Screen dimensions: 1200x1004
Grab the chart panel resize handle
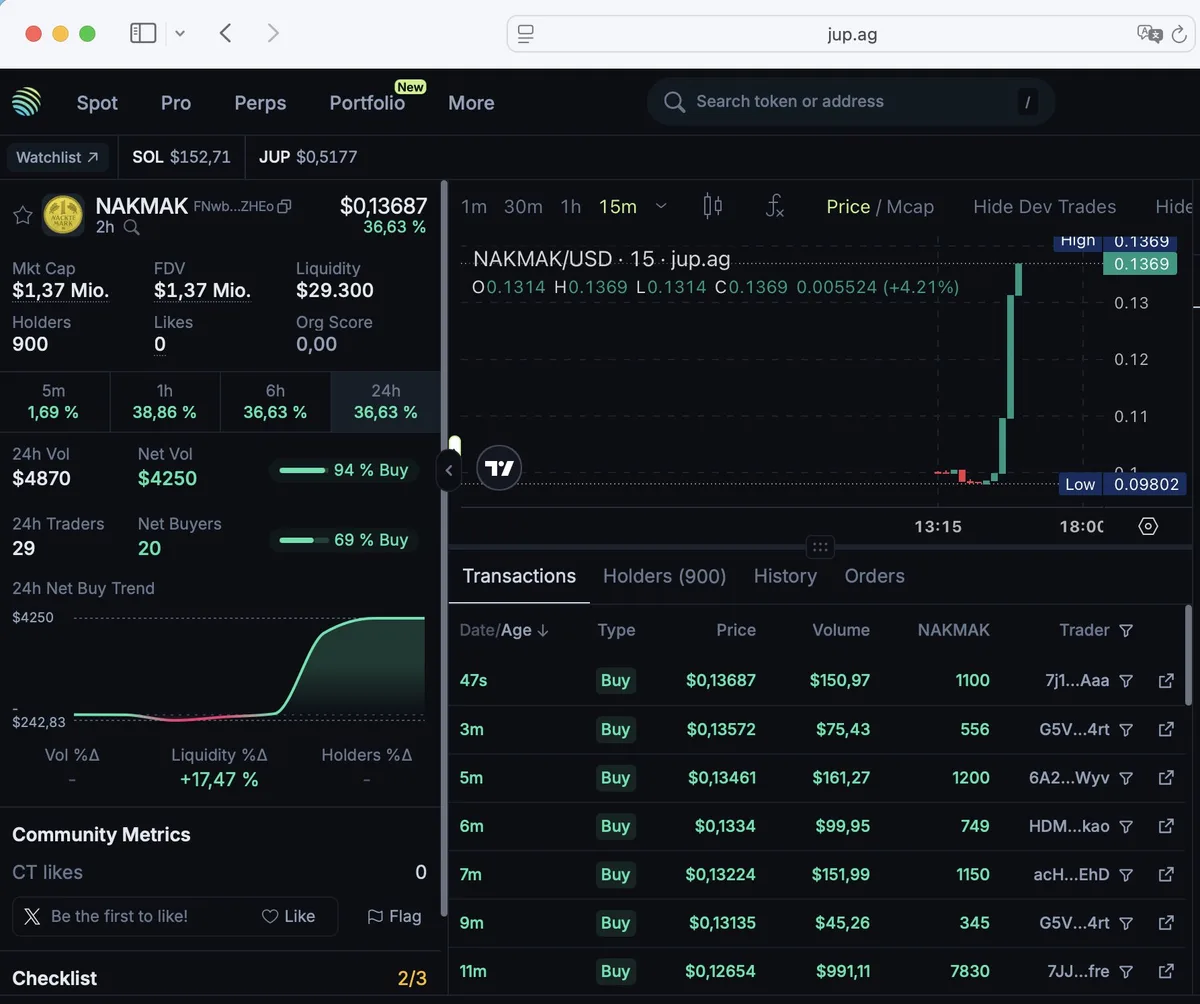(820, 547)
